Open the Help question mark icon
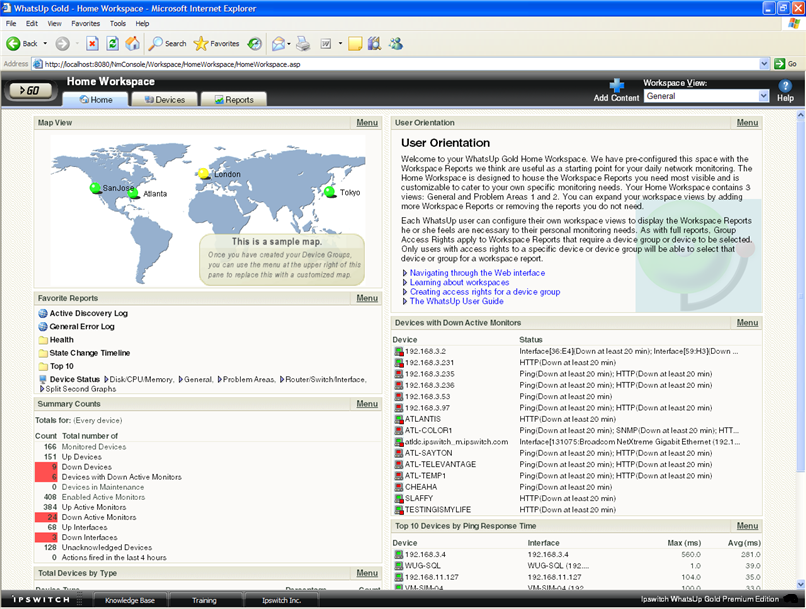The image size is (806, 609). pyautogui.click(x=785, y=87)
